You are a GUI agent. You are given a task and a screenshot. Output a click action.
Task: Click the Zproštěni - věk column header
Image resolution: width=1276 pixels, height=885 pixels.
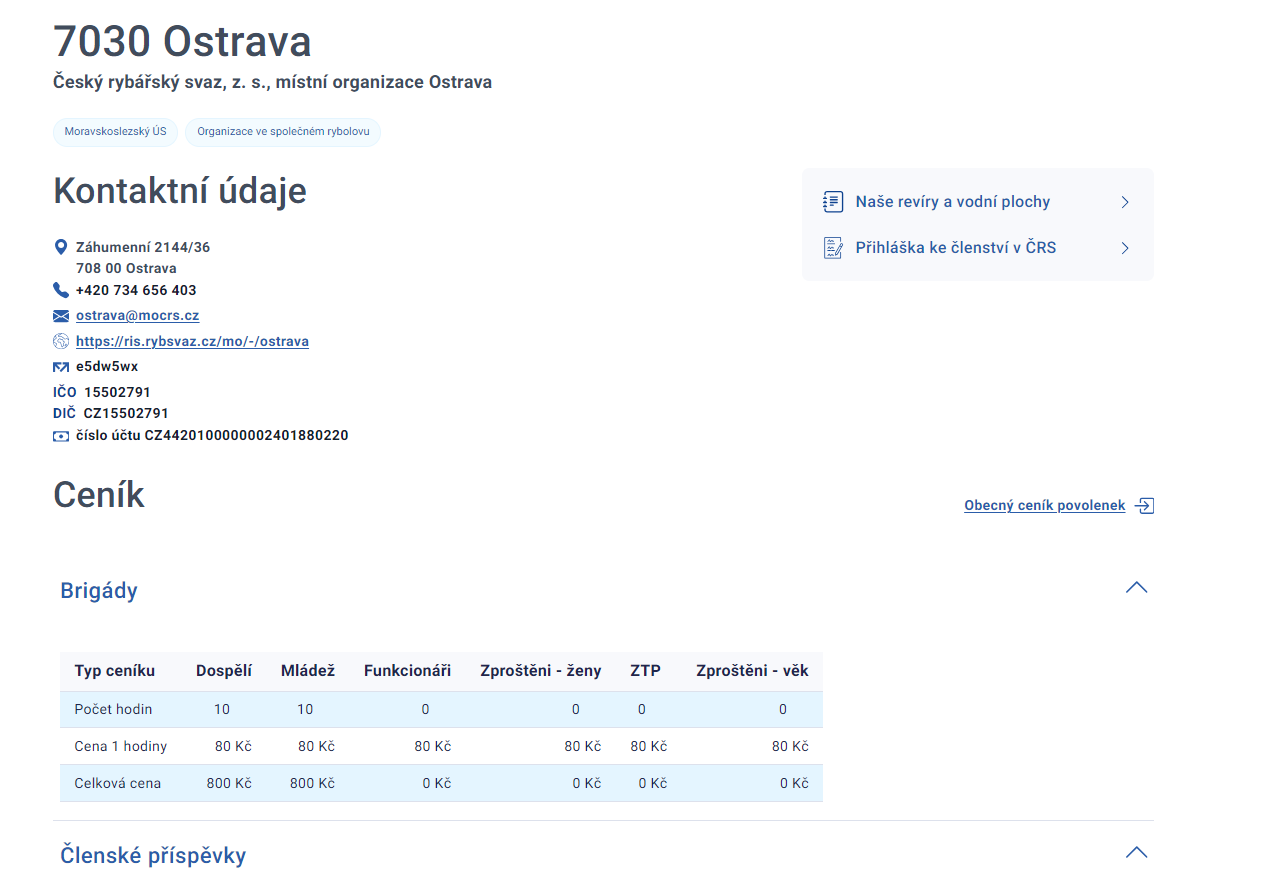(x=752, y=671)
